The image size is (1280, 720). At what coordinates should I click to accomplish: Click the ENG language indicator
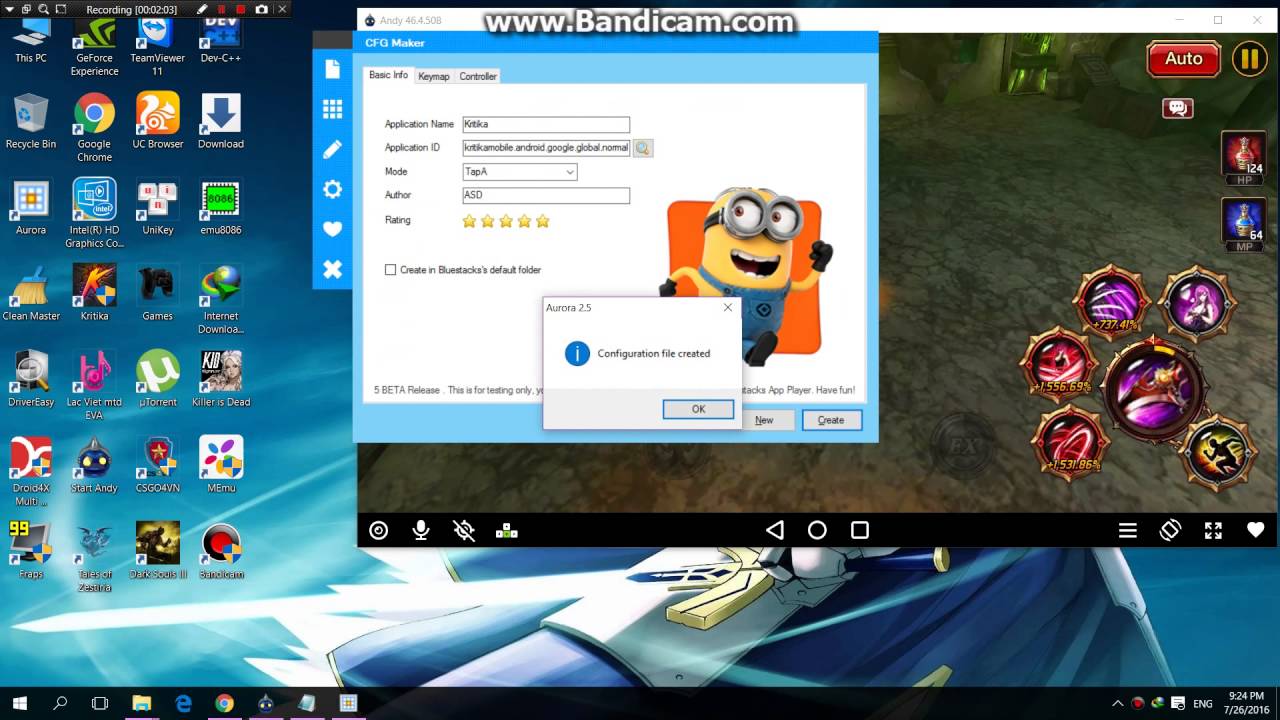pyautogui.click(x=1203, y=704)
